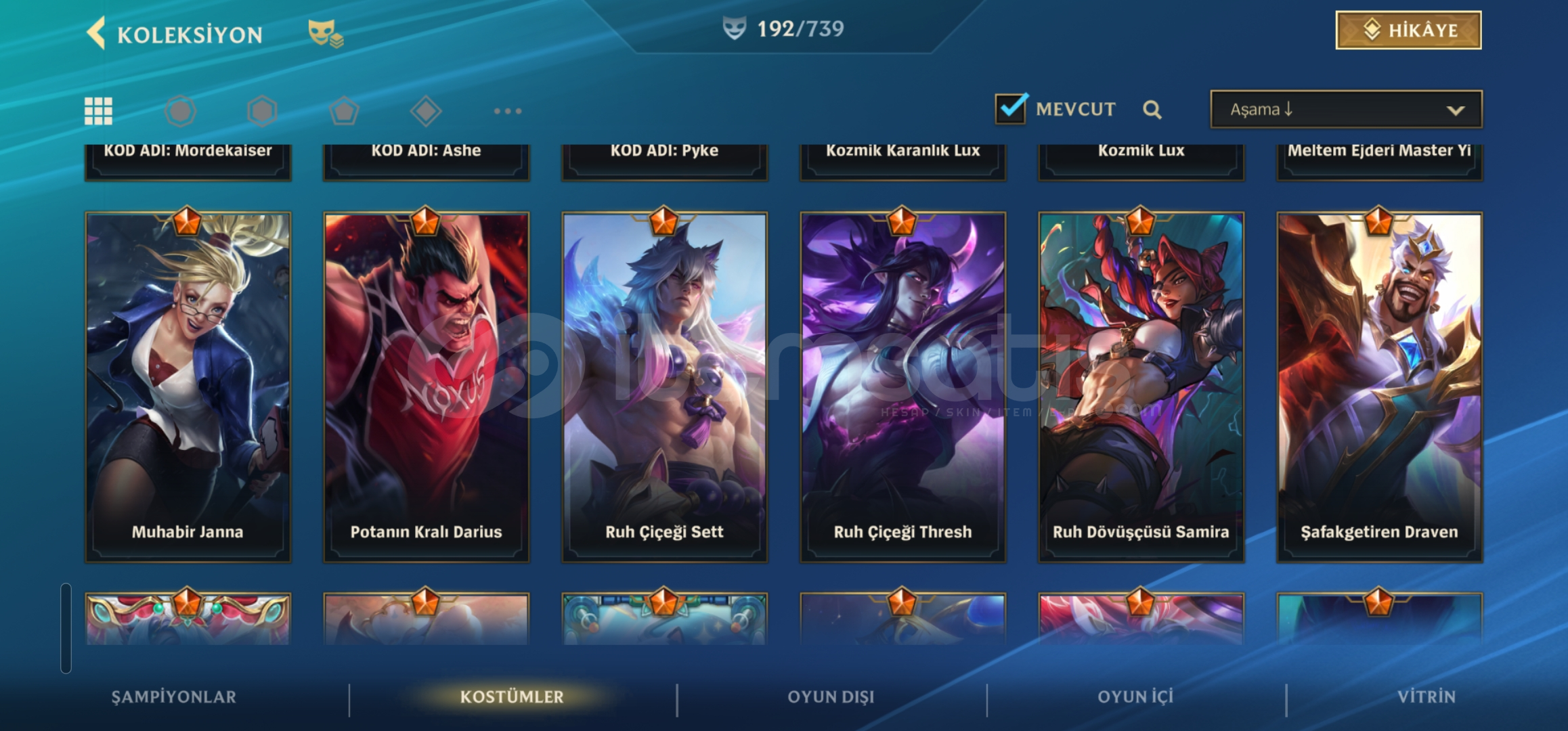Click the Hikâye button
Image resolution: width=1568 pixels, height=731 pixels.
[1408, 30]
